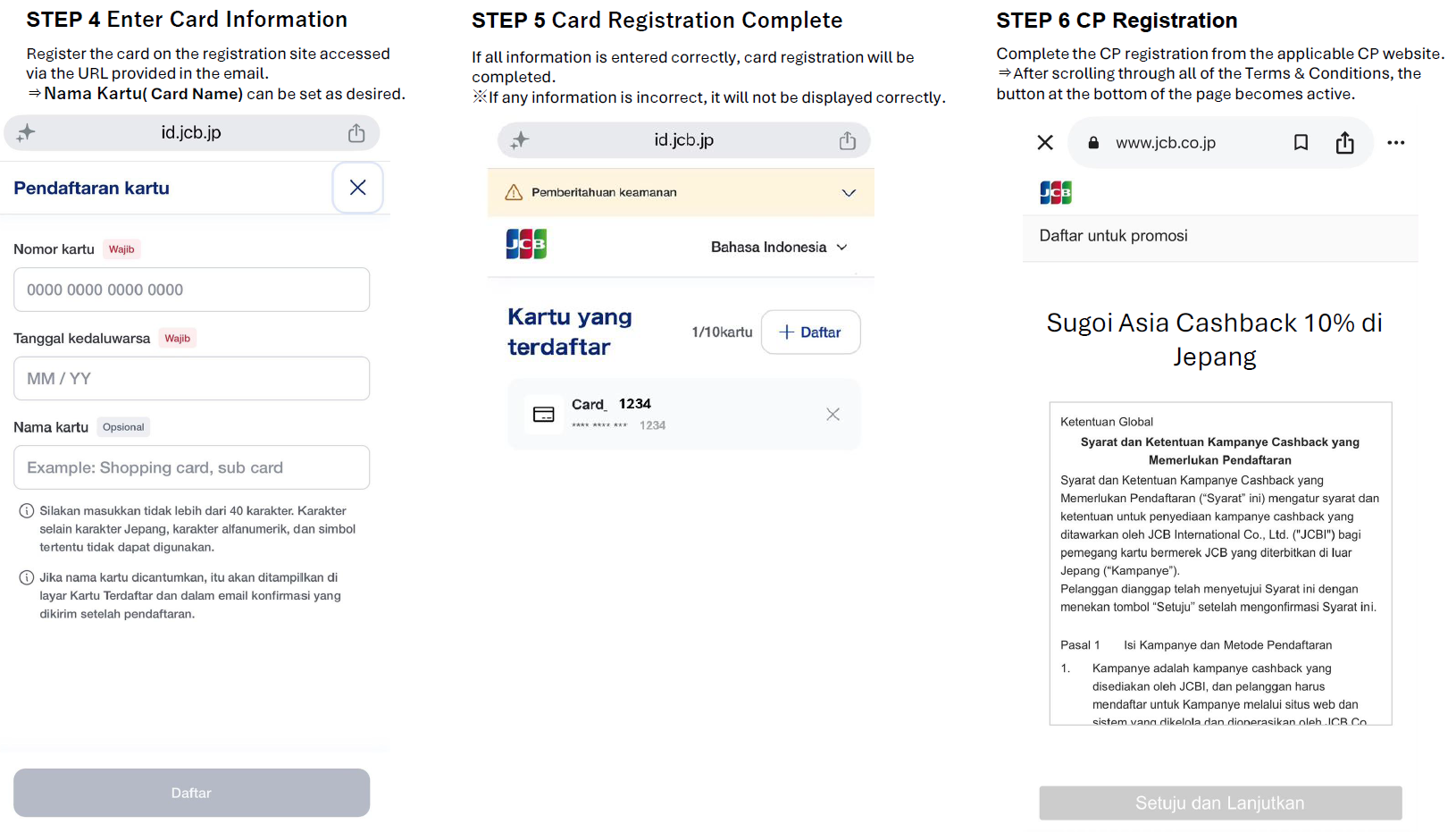
Task: Click the Setuju dan Lanjutkan button
Action: (1220, 803)
